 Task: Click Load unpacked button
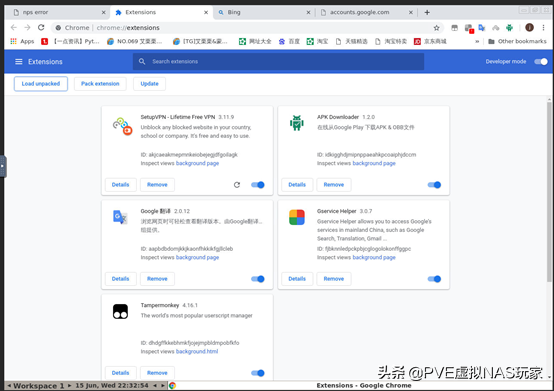click(x=41, y=84)
